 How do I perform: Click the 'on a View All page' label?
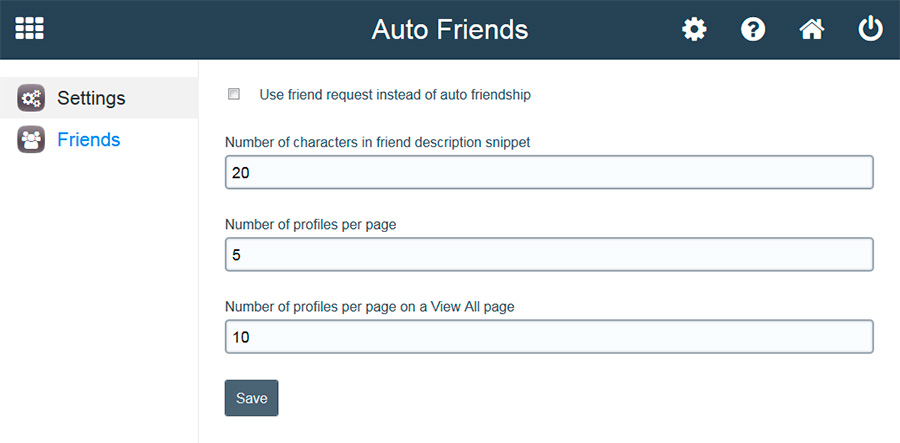369,306
